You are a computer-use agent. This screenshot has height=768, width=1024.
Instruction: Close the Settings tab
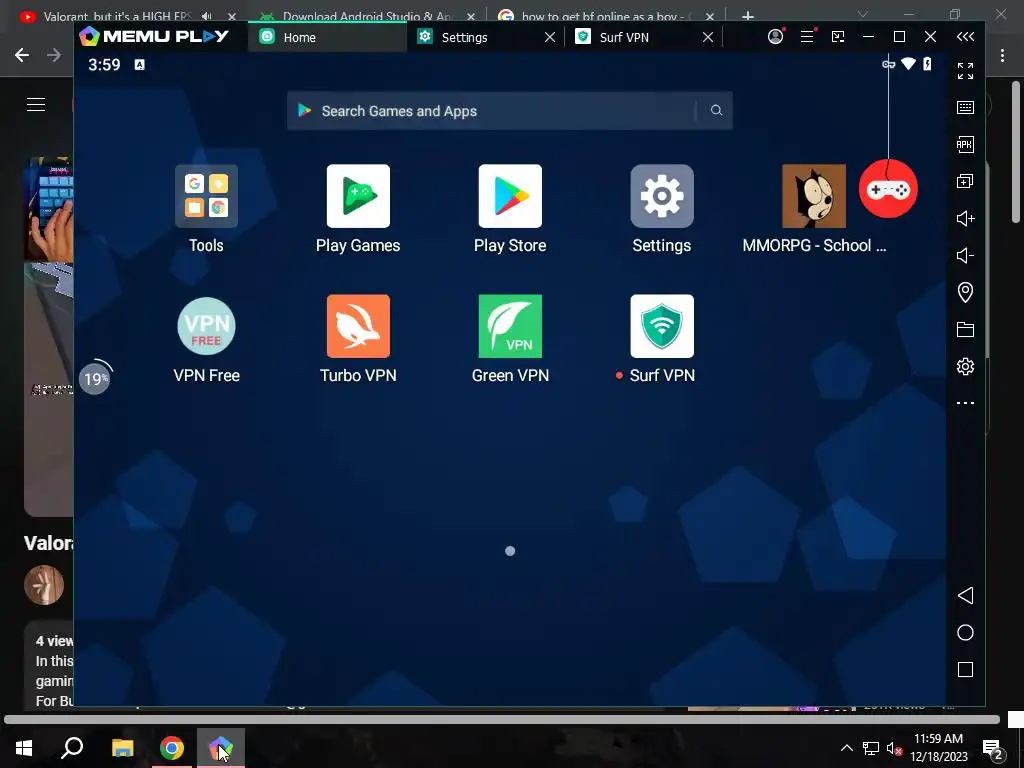click(550, 37)
